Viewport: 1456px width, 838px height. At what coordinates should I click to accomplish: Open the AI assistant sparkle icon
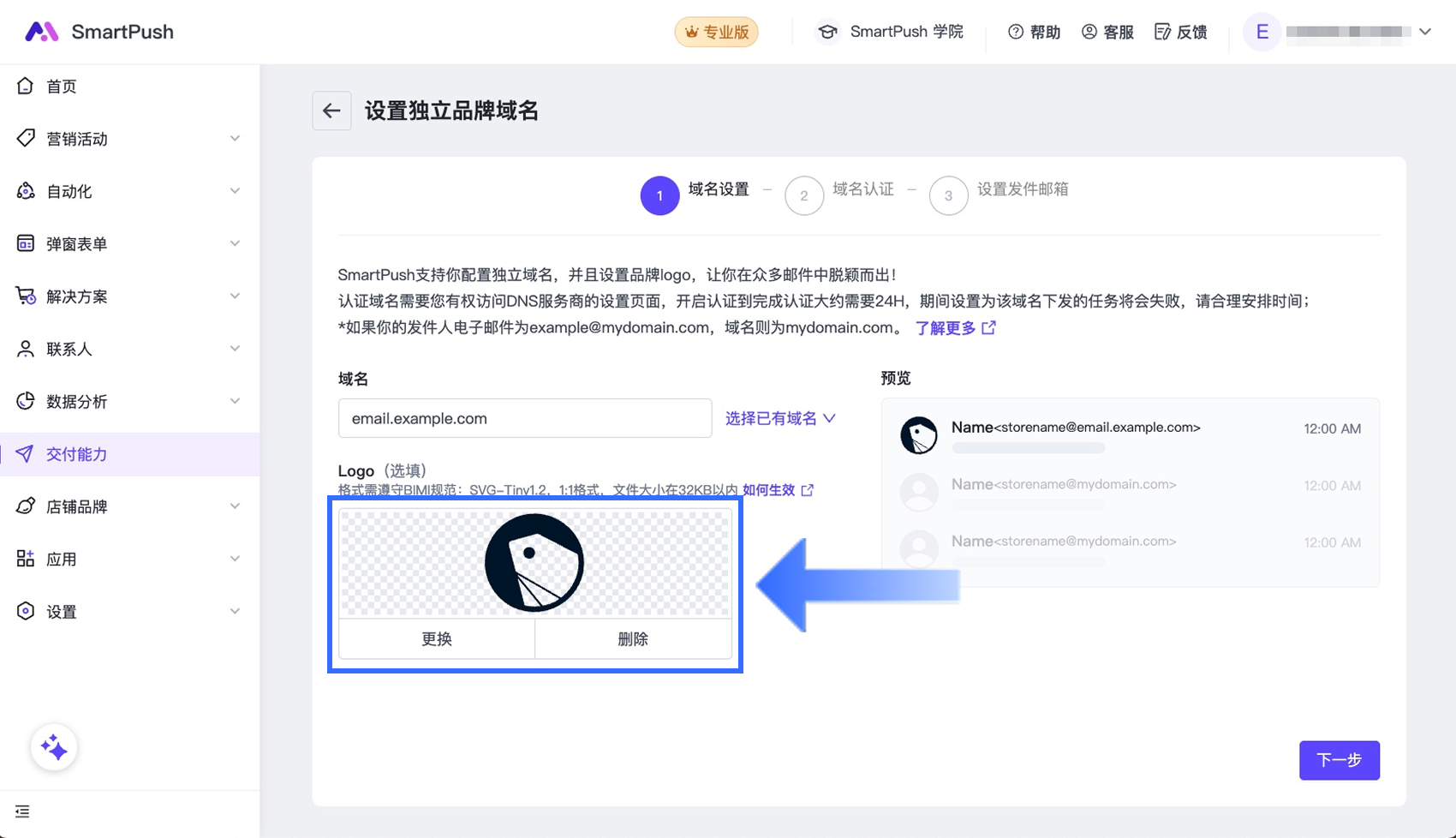click(54, 748)
